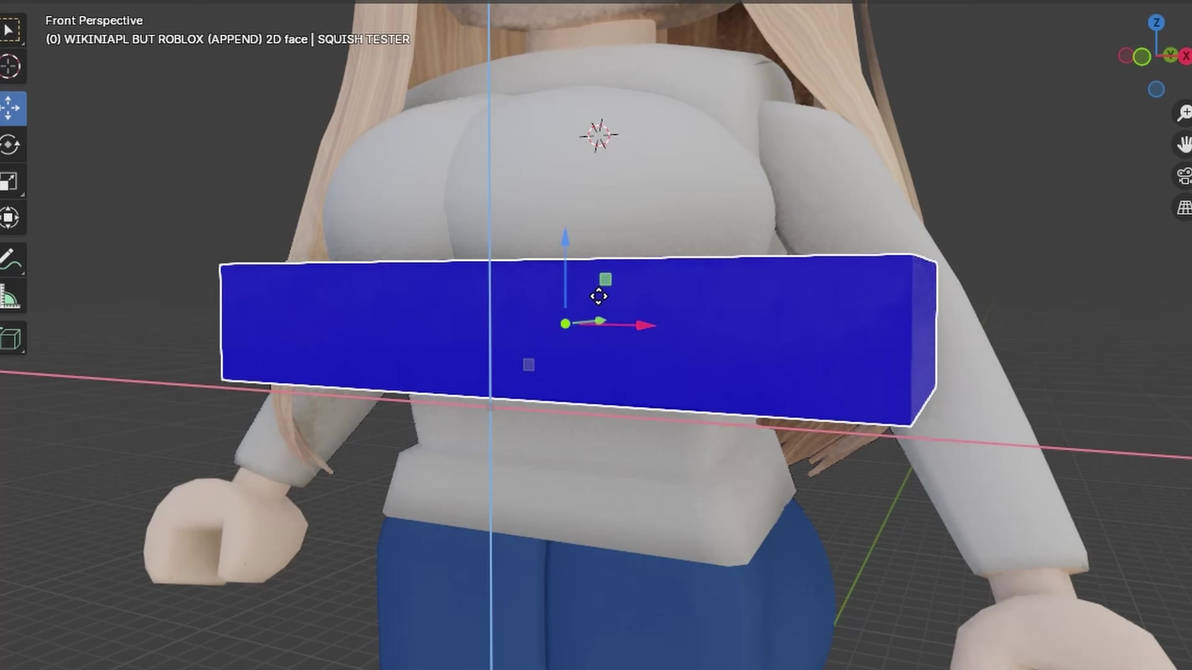Click the green Y handle on the navigation gizmo
Image resolution: width=1192 pixels, height=670 pixels.
pyautogui.click(x=1170, y=55)
